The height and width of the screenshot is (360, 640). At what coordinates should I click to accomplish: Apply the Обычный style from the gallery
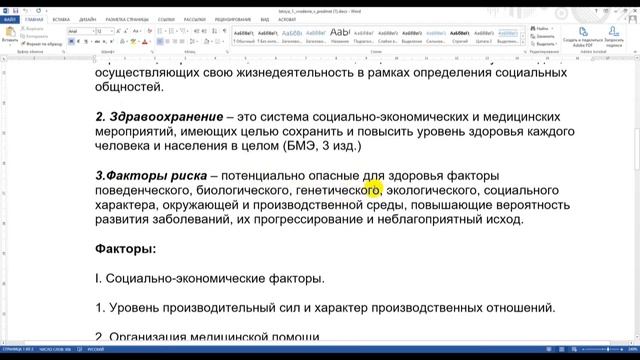coord(244,36)
